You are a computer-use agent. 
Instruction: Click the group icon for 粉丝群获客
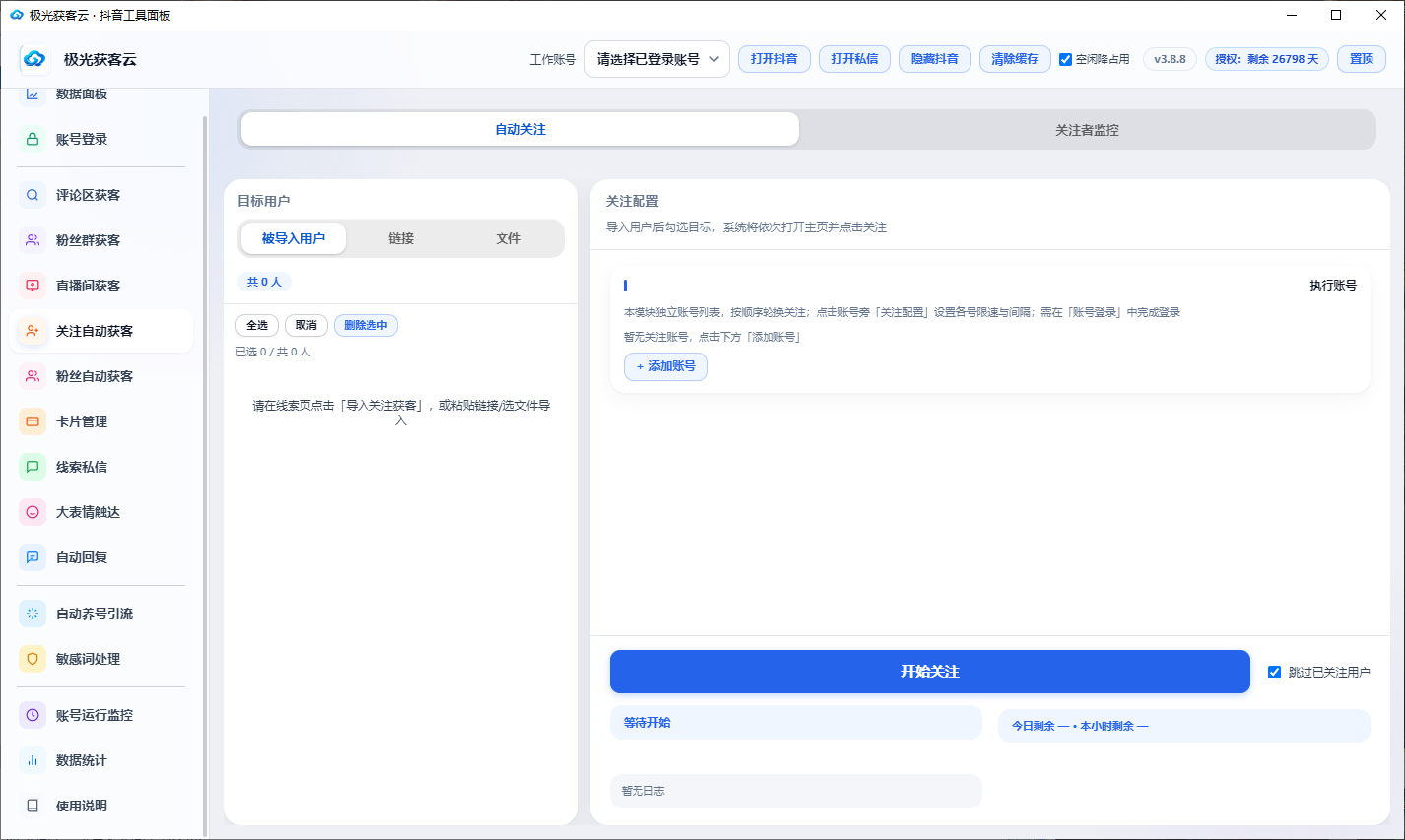(x=33, y=240)
